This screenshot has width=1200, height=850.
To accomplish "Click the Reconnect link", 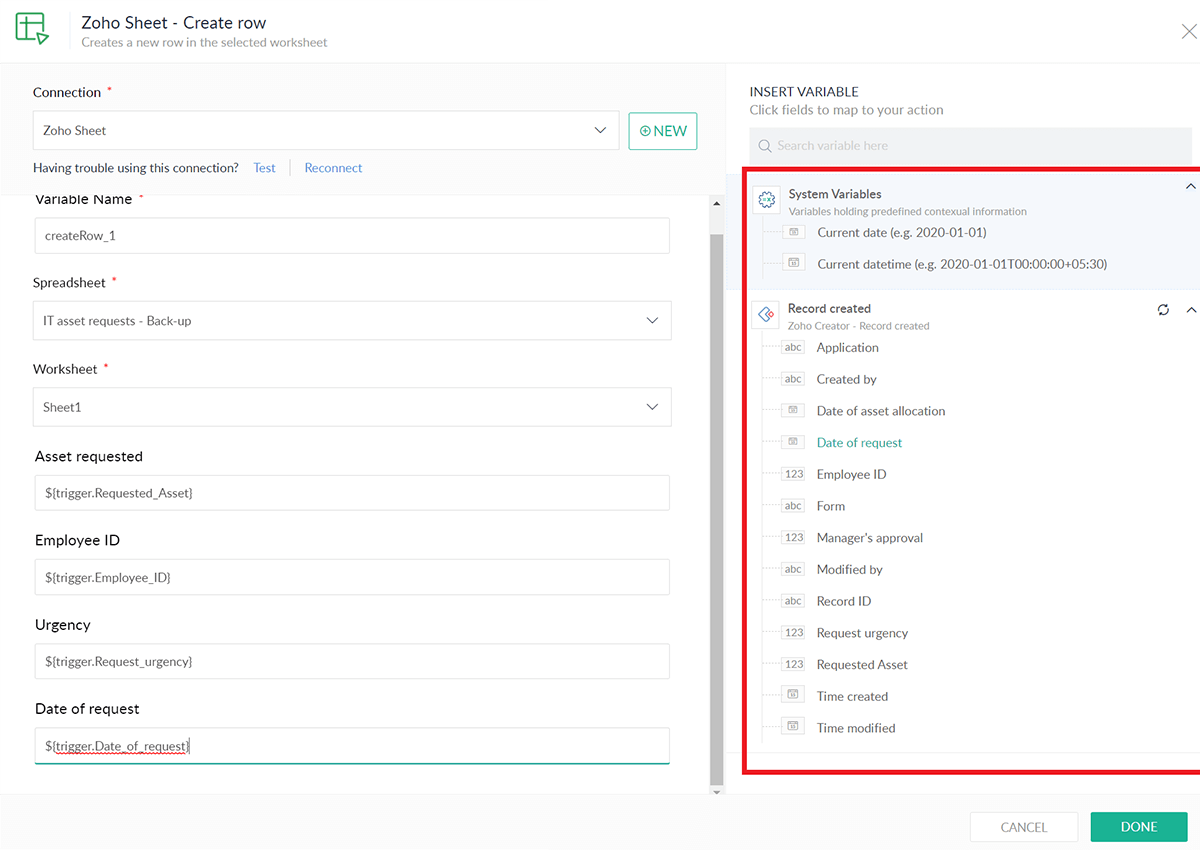I will click(333, 168).
